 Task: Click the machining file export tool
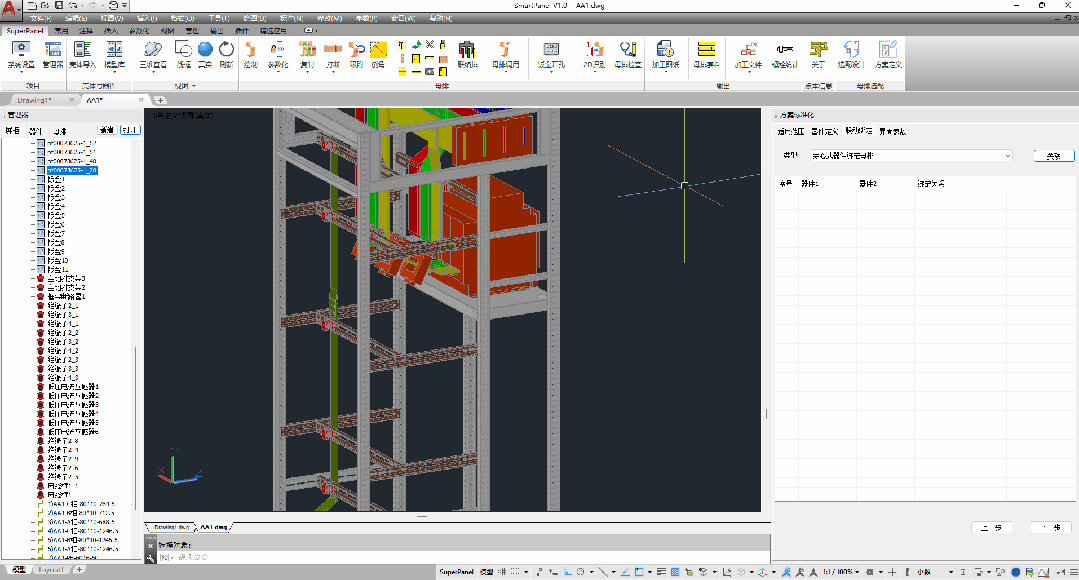point(748,54)
